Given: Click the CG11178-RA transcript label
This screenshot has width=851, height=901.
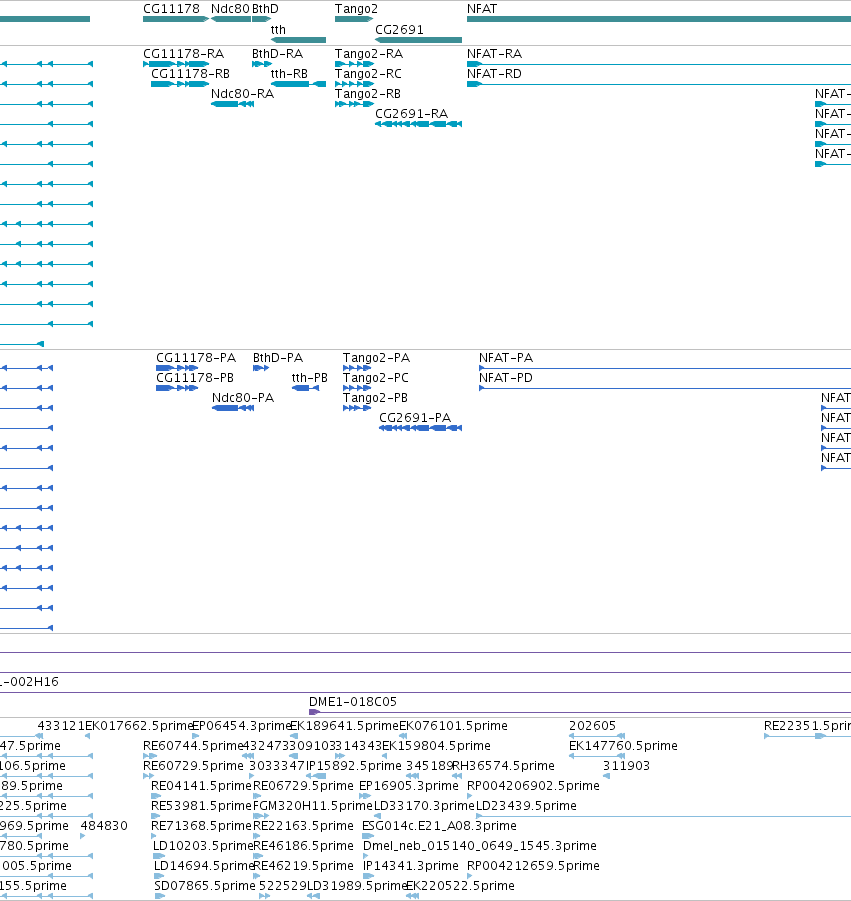Looking at the screenshot, I should pyautogui.click(x=183, y=54).
